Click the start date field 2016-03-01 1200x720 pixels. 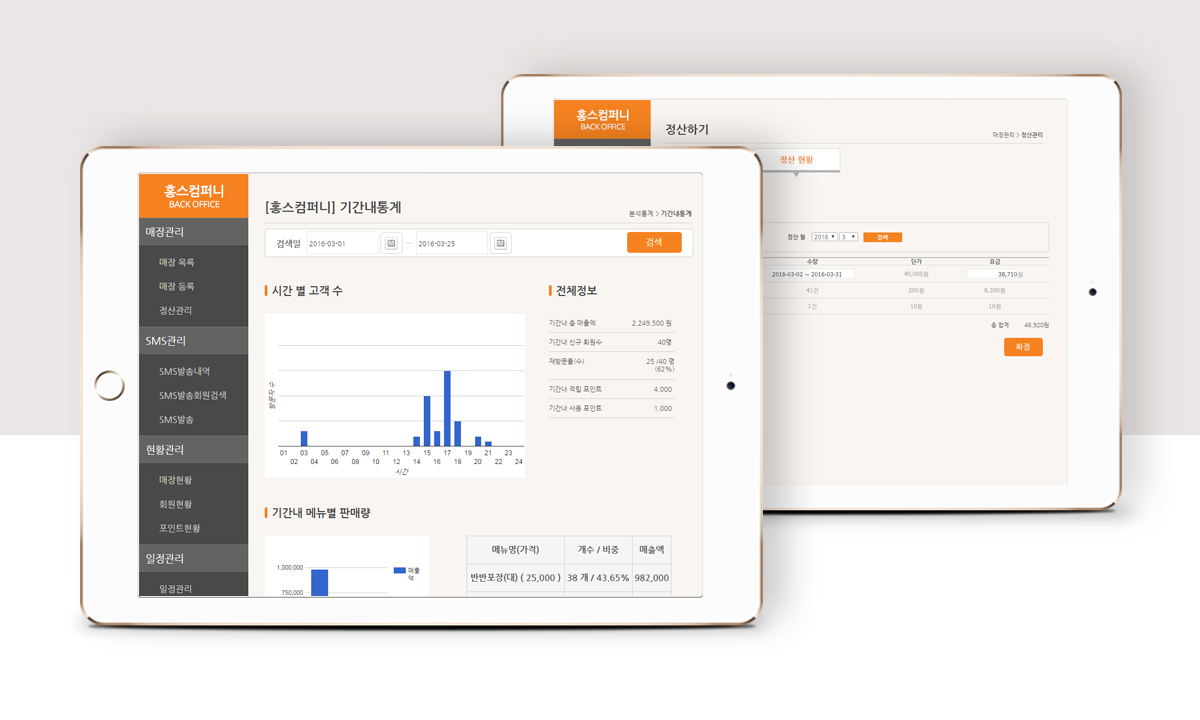coord(341,243)
